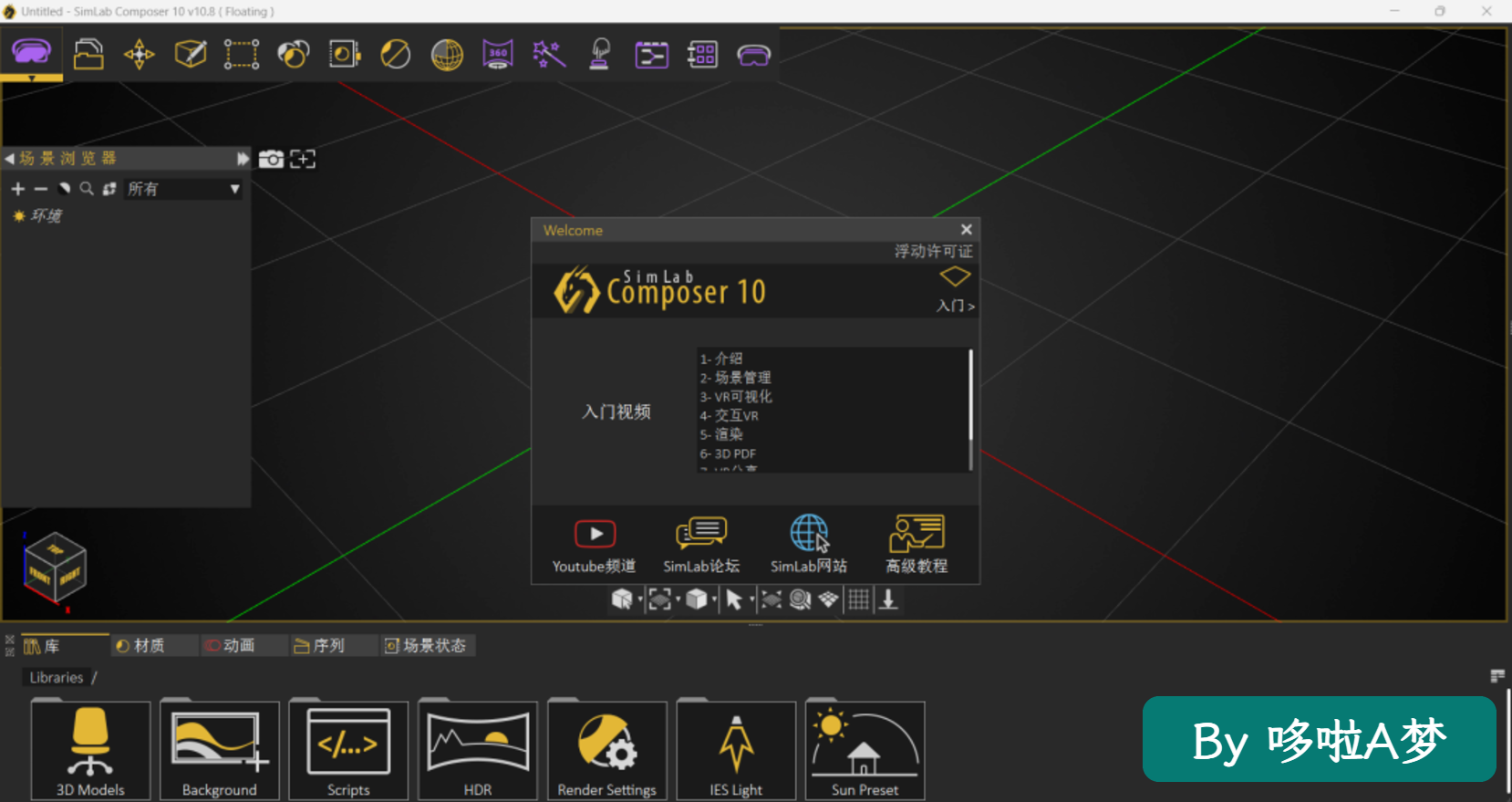Click the solid cube shading icon
The height and width of the screenshot is (802, 1512).
click(696, 599)
